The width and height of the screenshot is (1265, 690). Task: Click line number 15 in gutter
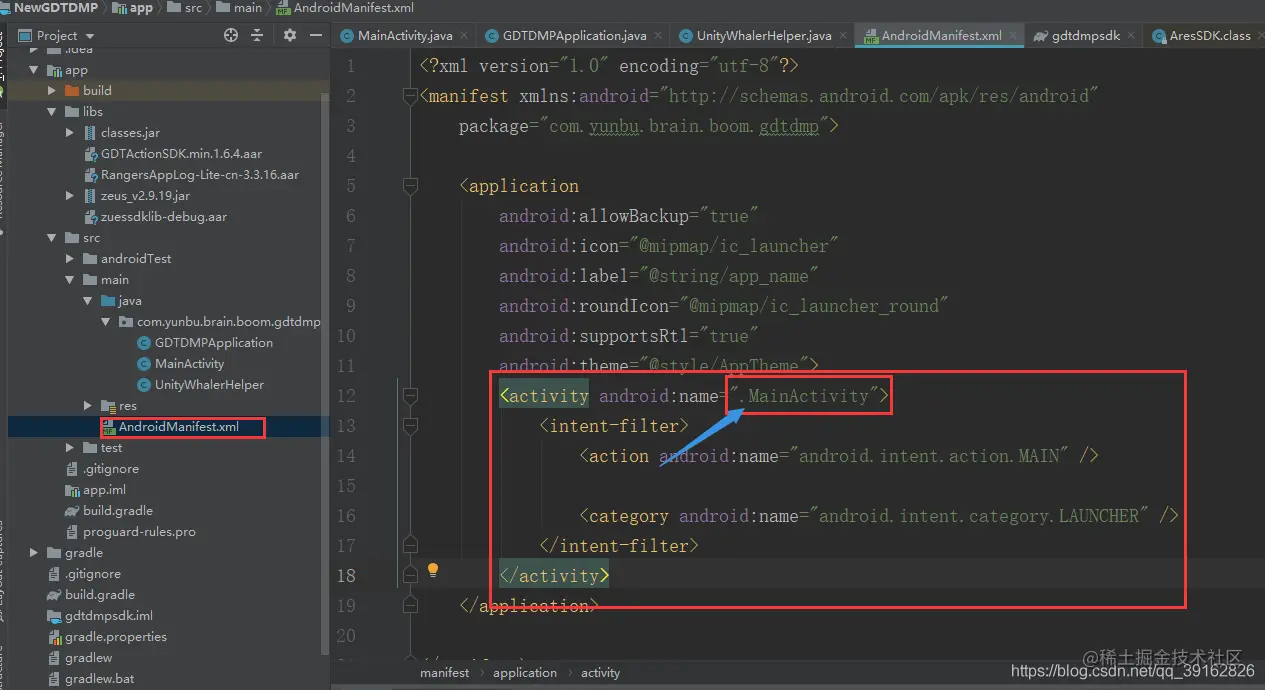(345, 486)
